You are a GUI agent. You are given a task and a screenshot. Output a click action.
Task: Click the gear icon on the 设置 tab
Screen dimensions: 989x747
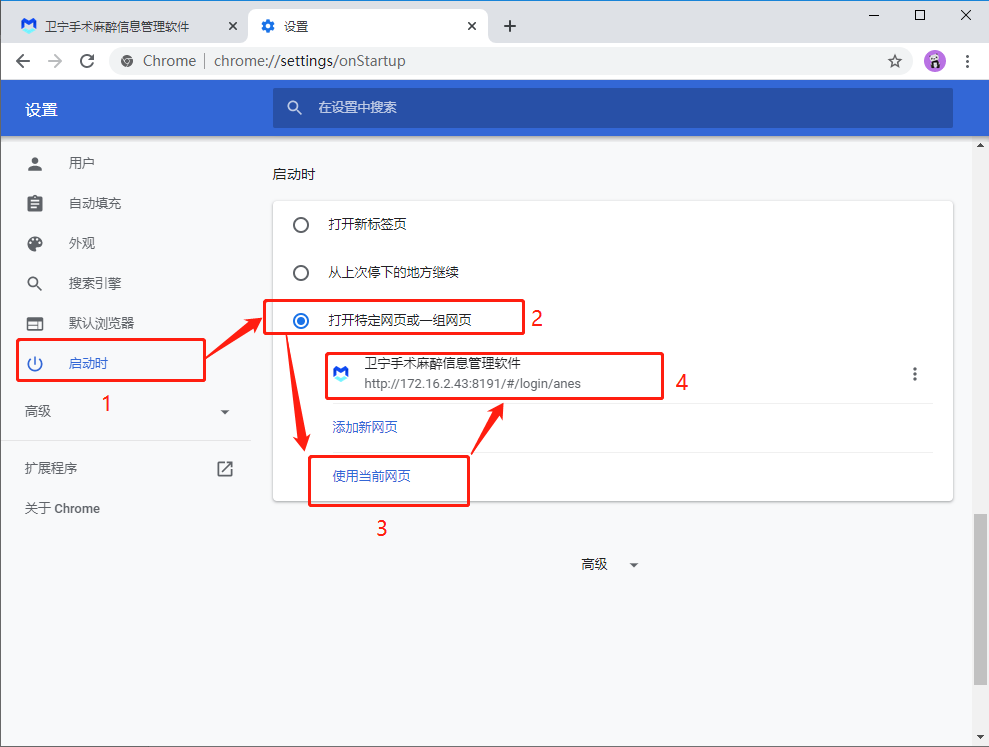point(268,26)
